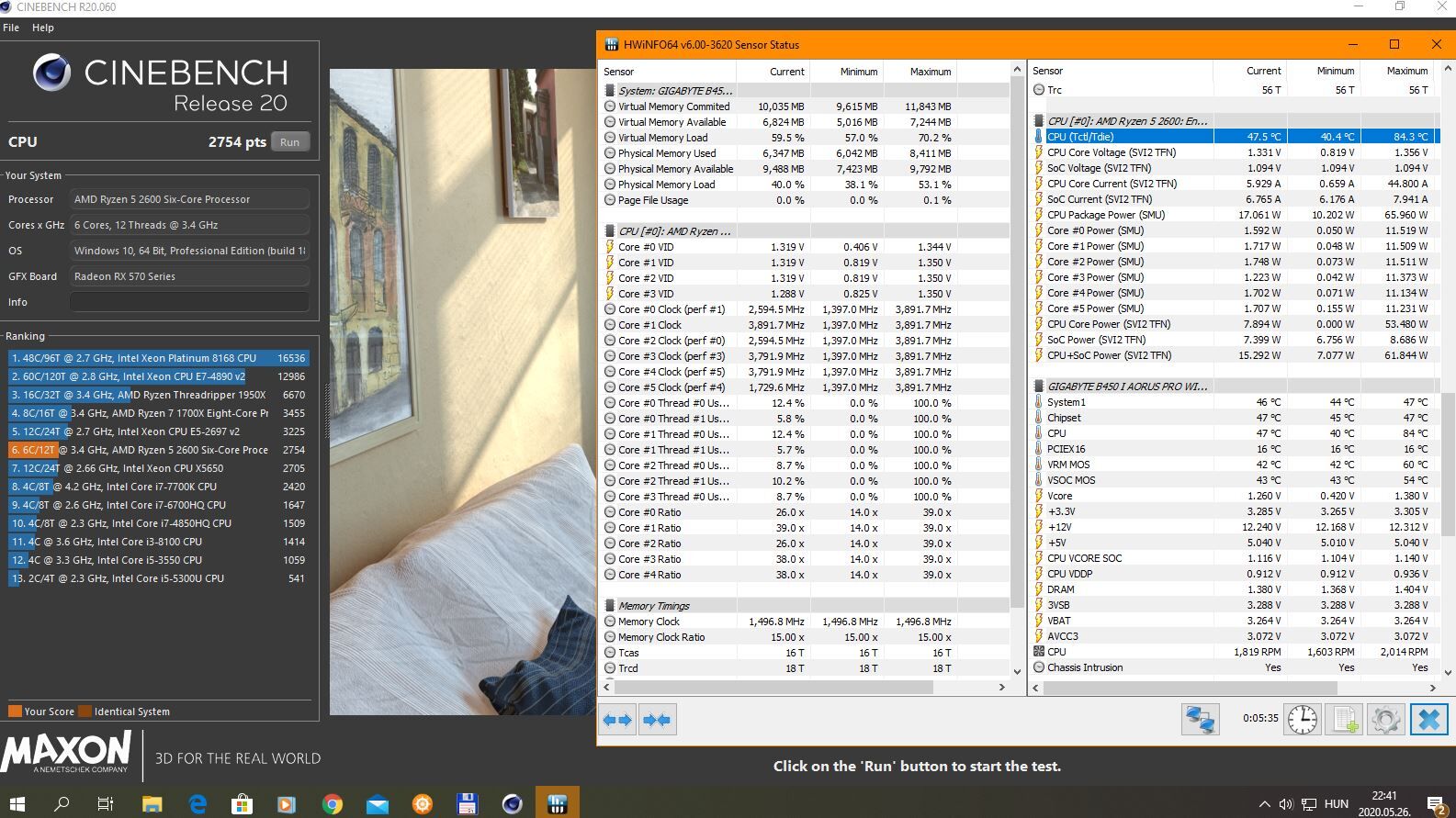The image size is (1456, 818).
Task: Open Windows taskbar search
Action: (62, 804)
